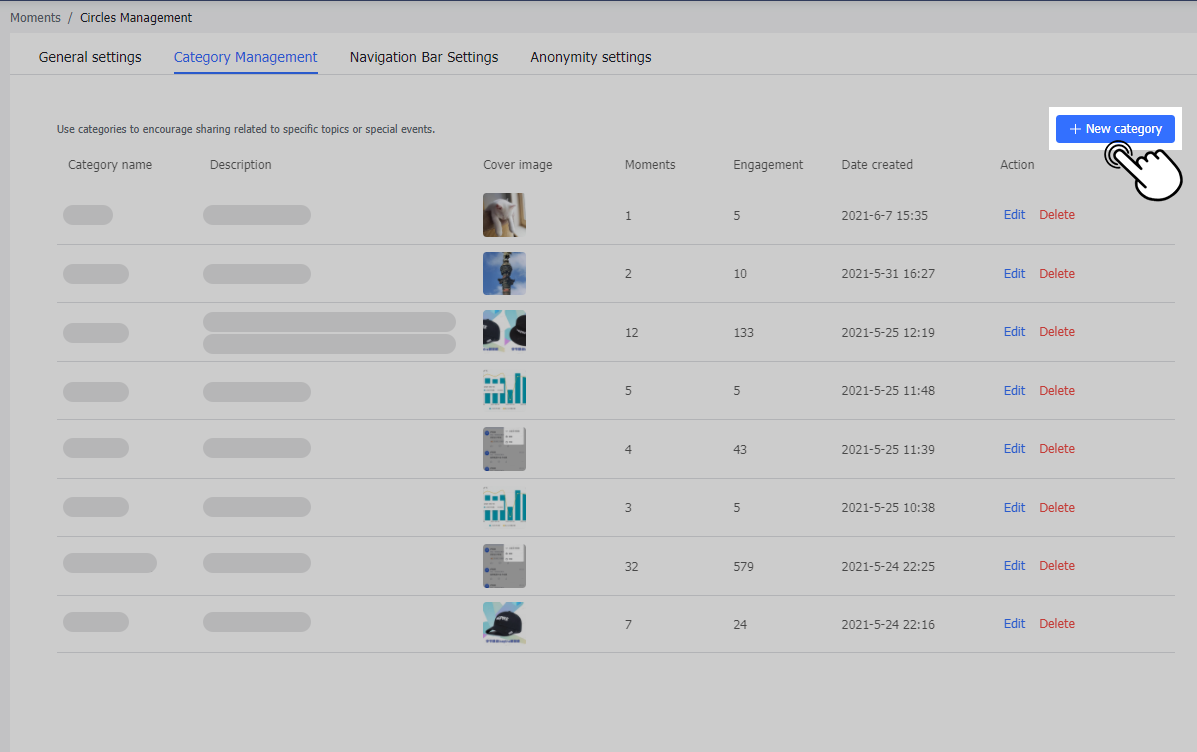Click the bar chart cover image dated 11:48

pyautogui.click(x=504, y=390)
